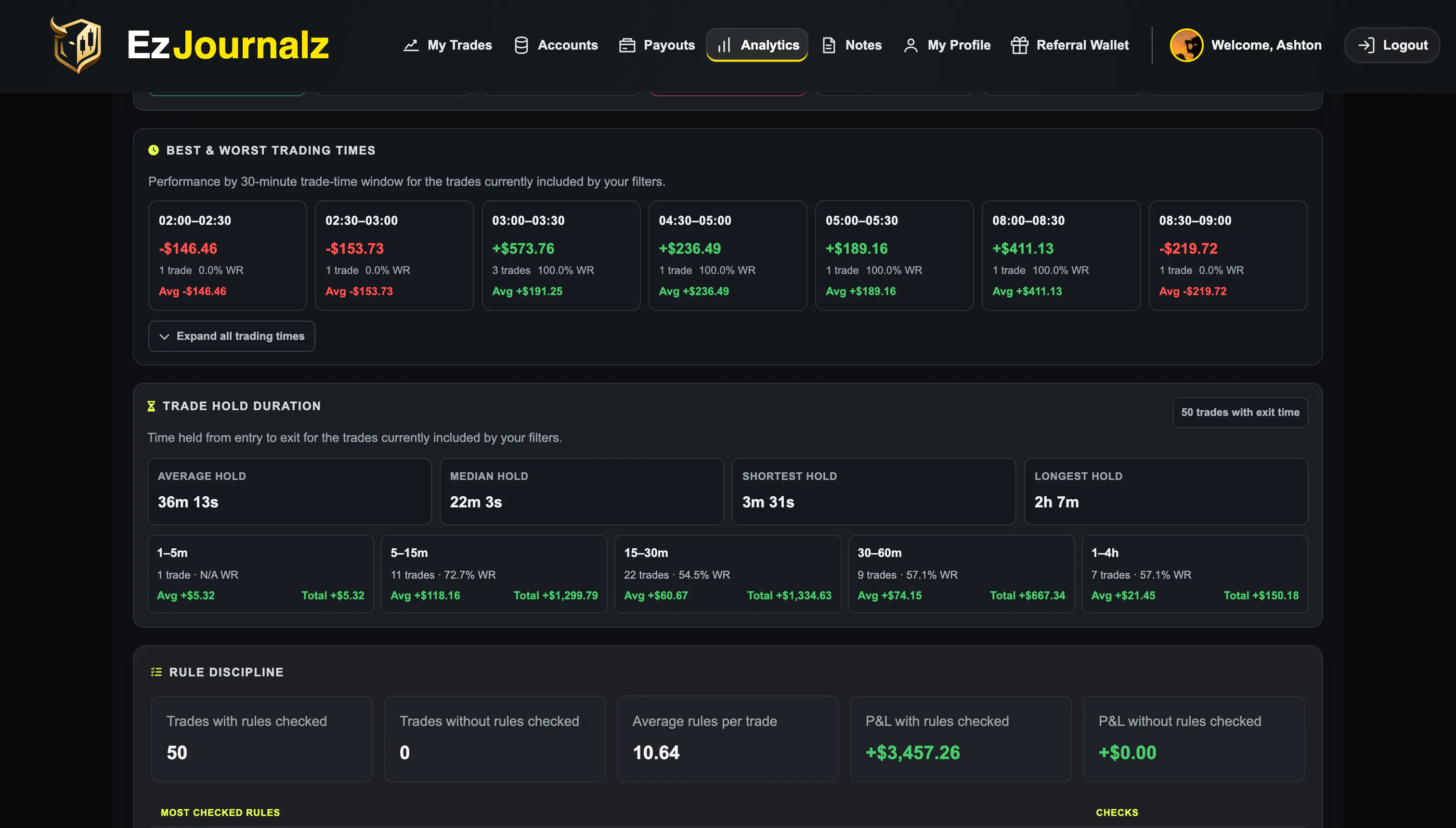Click the Referral Wallet gift icon
Image resolution: width=1456 pixels, height=828 pixels.
(x=1019, y=46)
